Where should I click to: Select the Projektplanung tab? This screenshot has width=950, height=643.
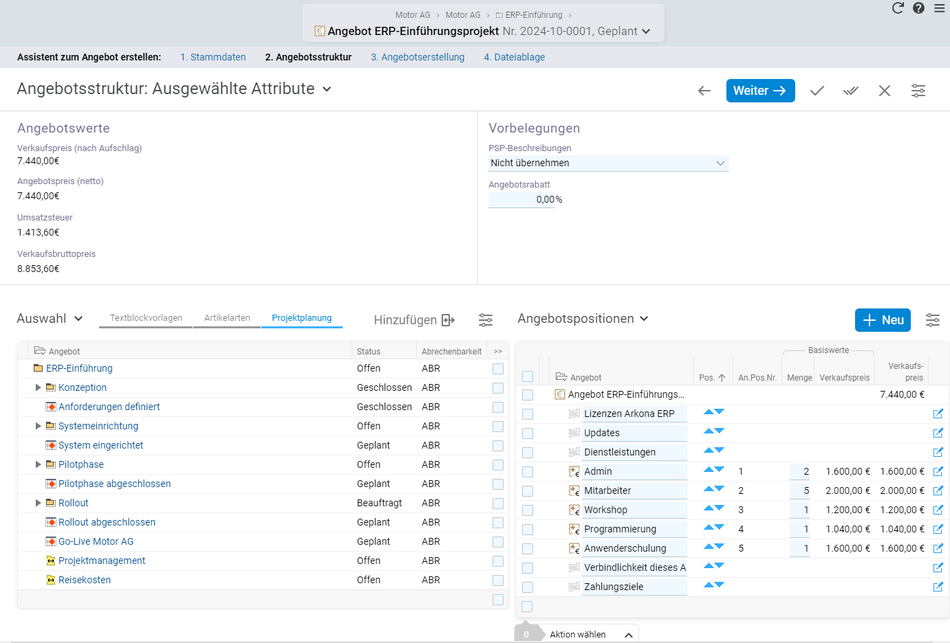click(302, 318)
